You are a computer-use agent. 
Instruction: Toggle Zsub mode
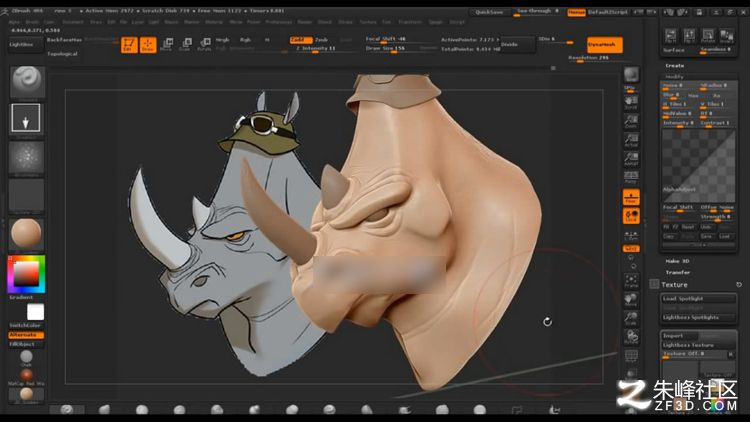coord(321,40)
